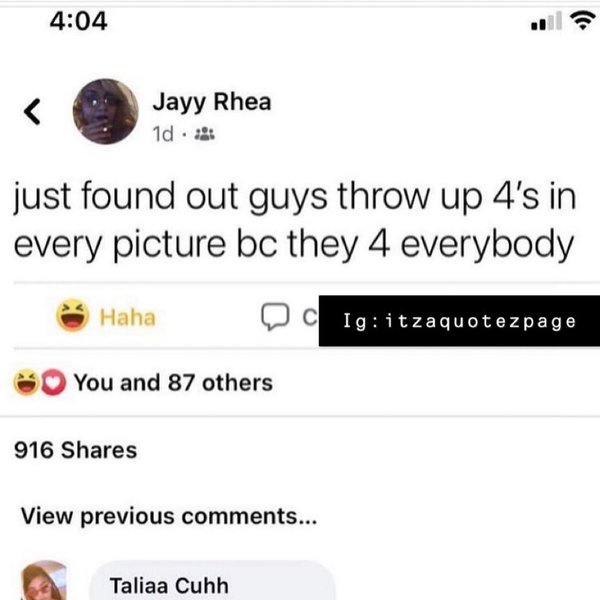Open the 'You and 87 others' reactions list
This screenshot has width=600, height=600.
[x=173, y=382]
